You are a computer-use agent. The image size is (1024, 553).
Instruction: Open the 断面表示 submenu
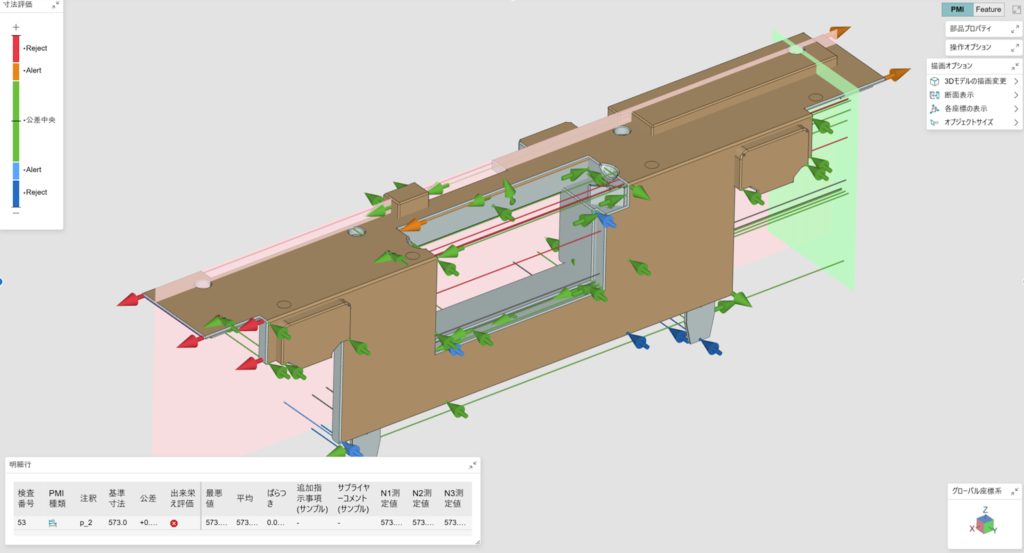(x=1016, y=95)
